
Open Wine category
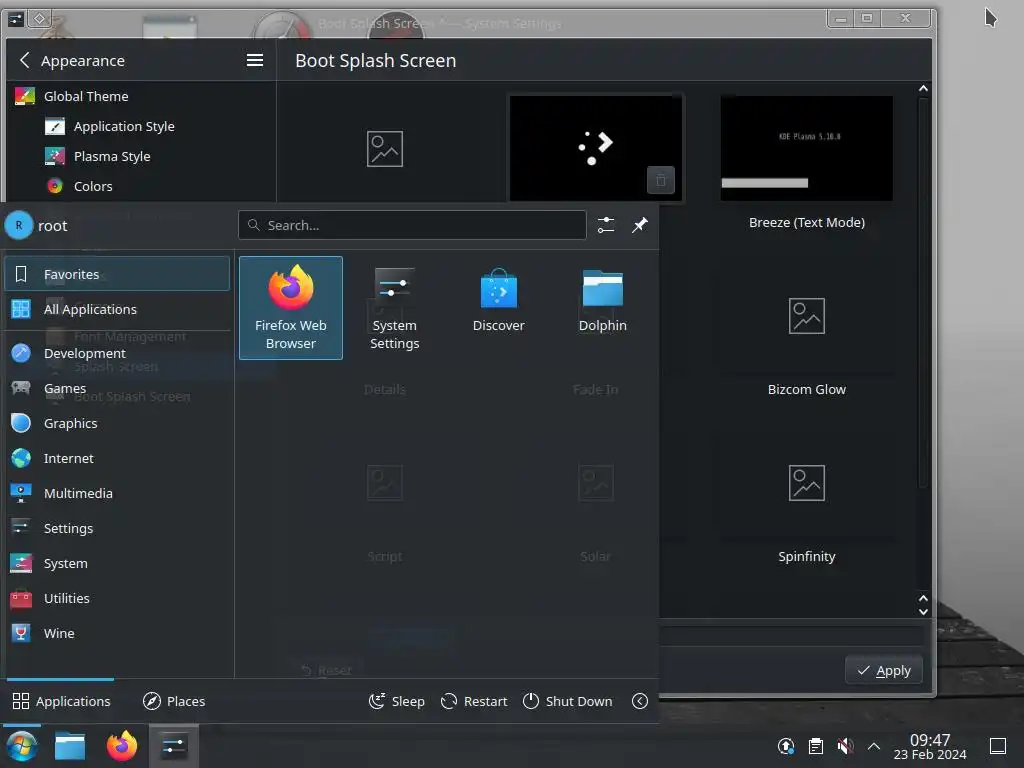coord(117,633)
